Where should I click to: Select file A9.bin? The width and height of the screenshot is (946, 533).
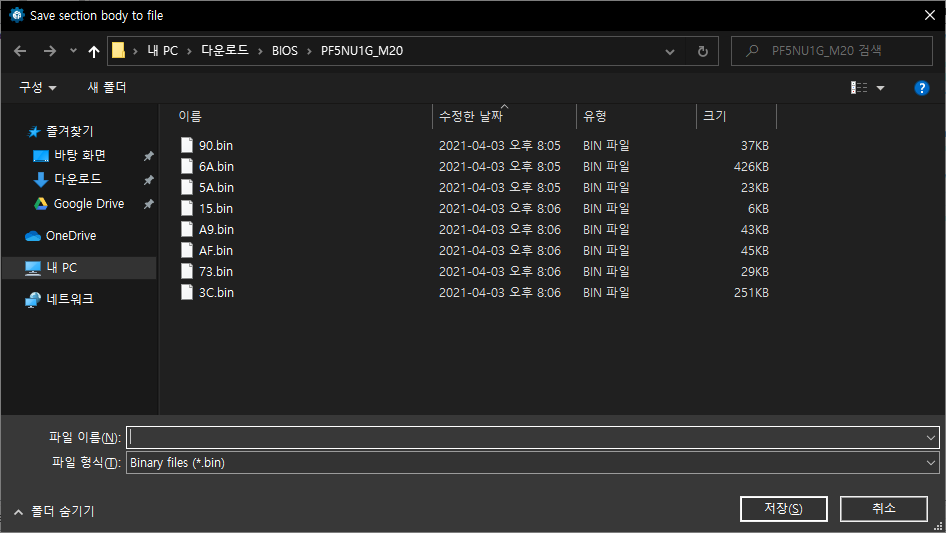[x=216, y=230]
